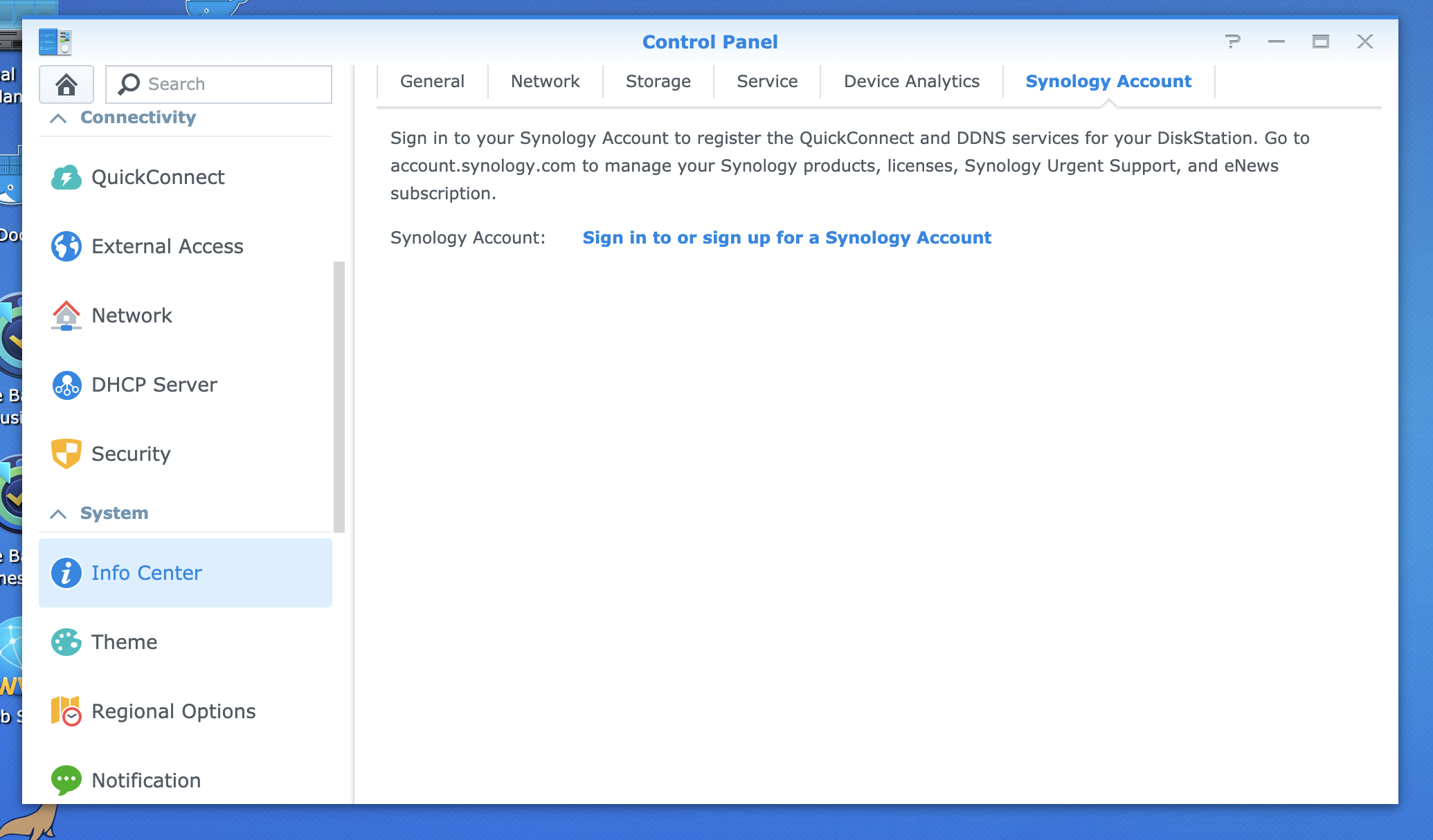Switch to the Service tab

[x=766, y=81]
